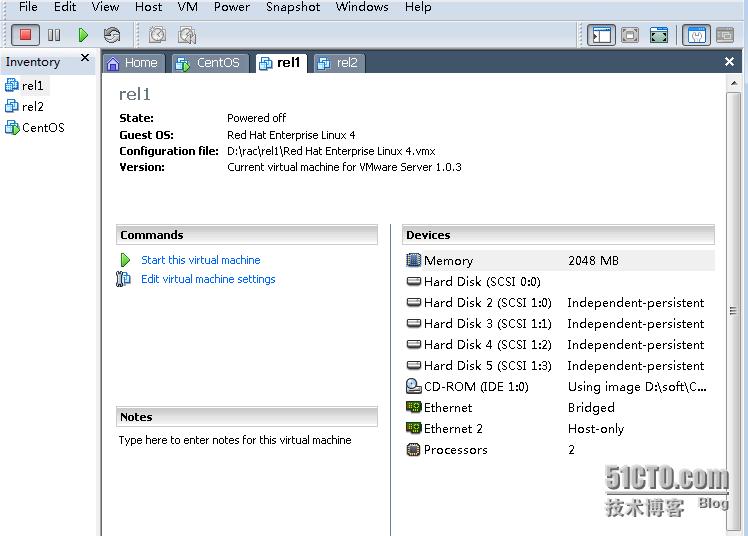Click the green play icon beside Start this virtual machine
The image size is (748, 536).
(125, 260)
